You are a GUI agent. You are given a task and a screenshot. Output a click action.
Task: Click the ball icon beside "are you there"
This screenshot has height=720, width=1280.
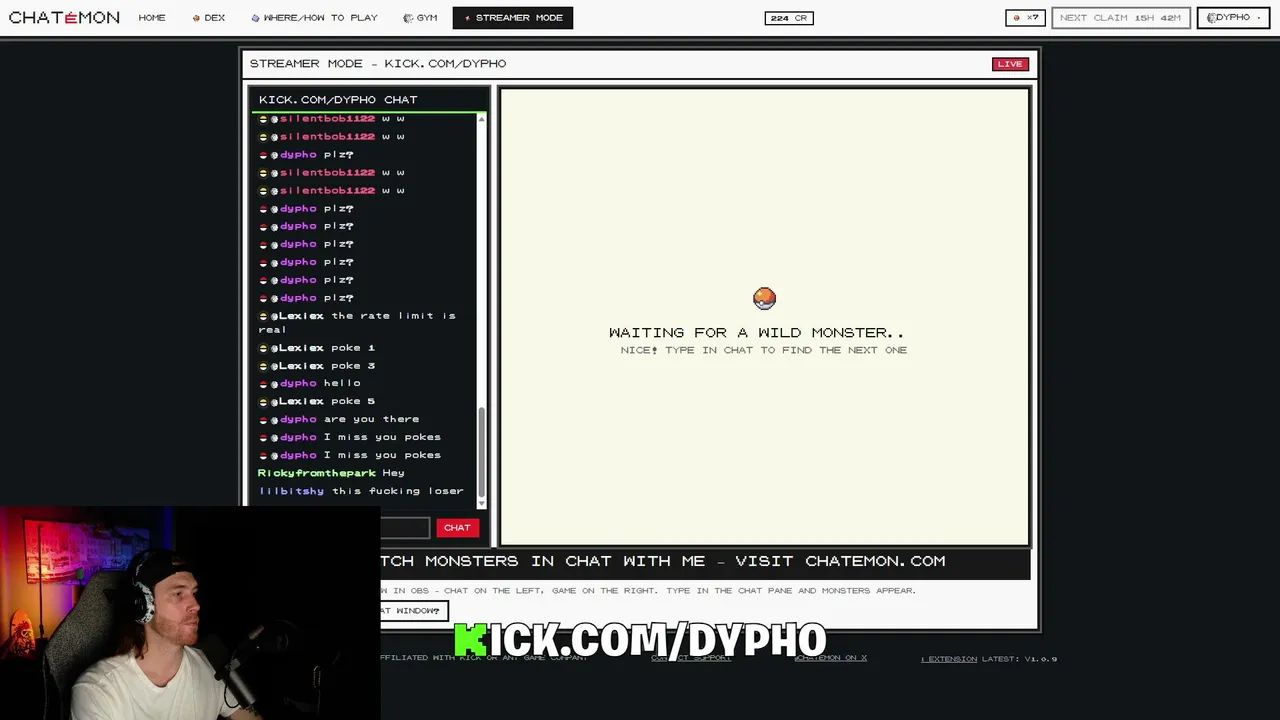click(x=263, y=420)
